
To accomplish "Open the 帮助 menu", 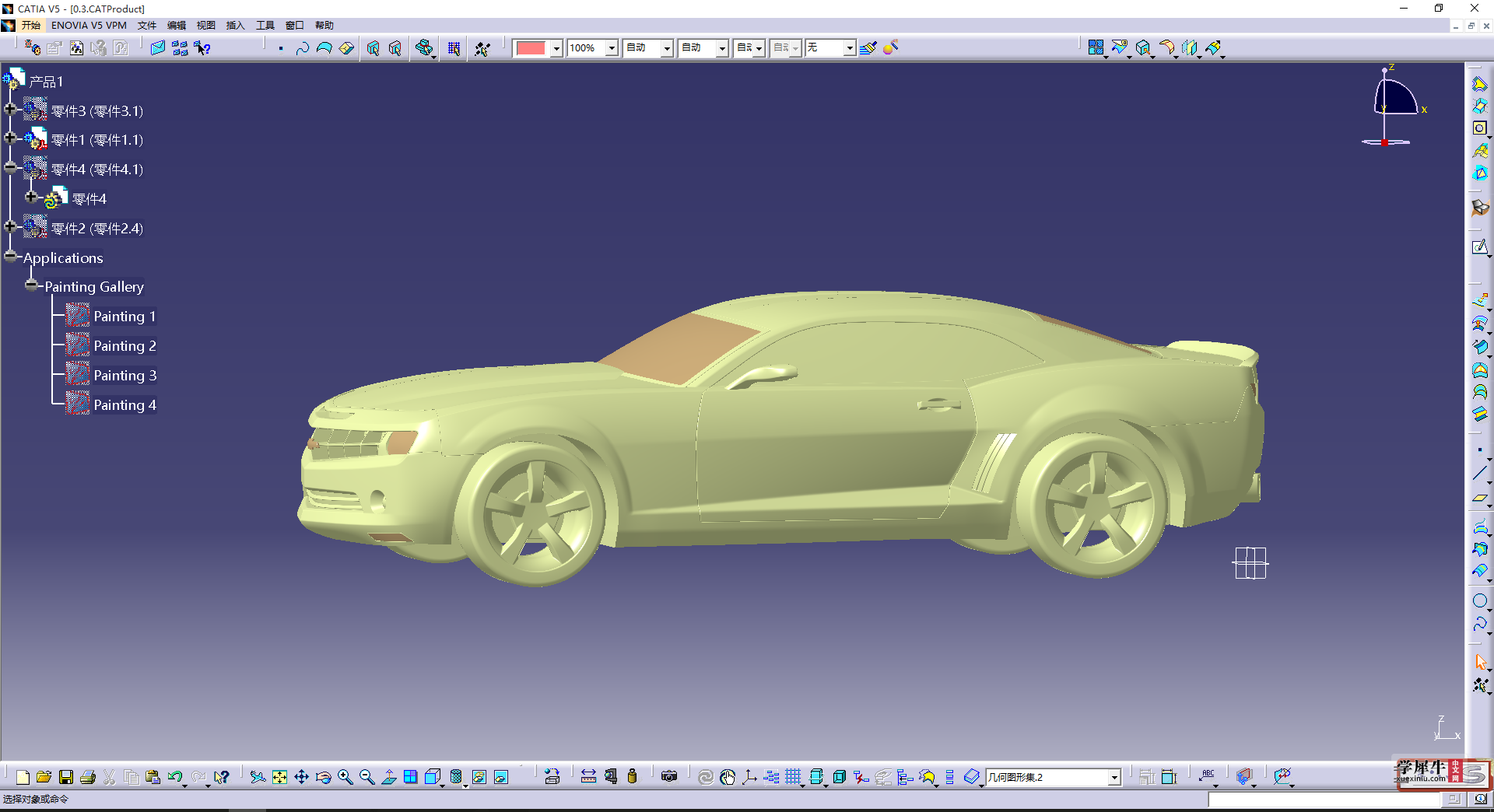I will pyautogui.click(x=324, y=26).
